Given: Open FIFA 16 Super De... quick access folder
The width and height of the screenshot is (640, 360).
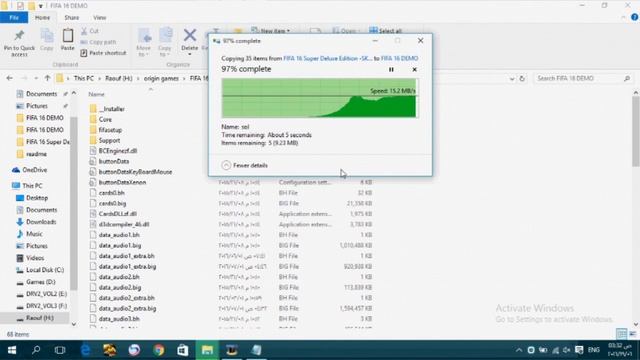Looking at the screenshot, I should pyautogui.click(x=43, y=142).
